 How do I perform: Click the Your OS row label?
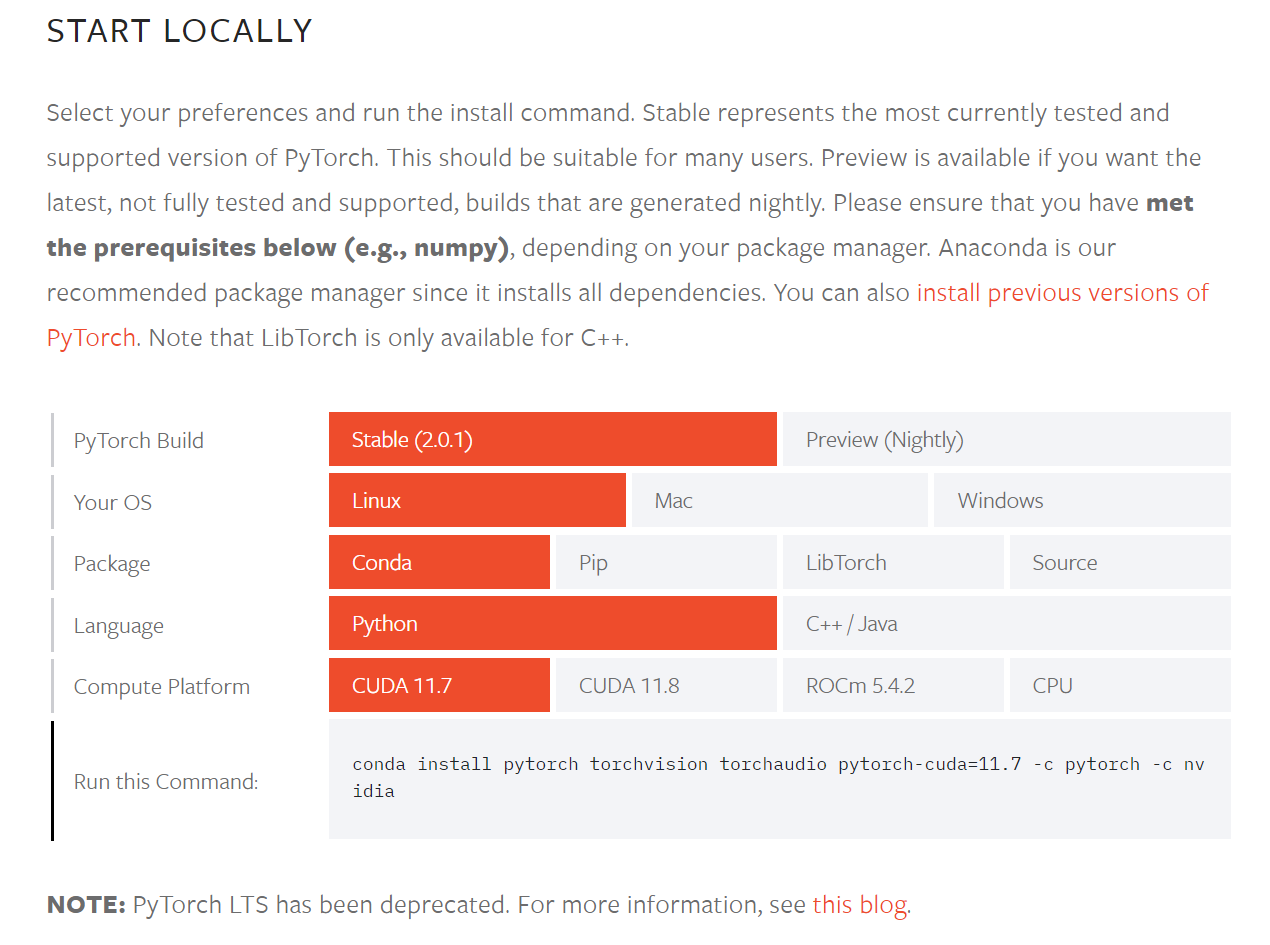pyautogui.click(x=113, y=502)
